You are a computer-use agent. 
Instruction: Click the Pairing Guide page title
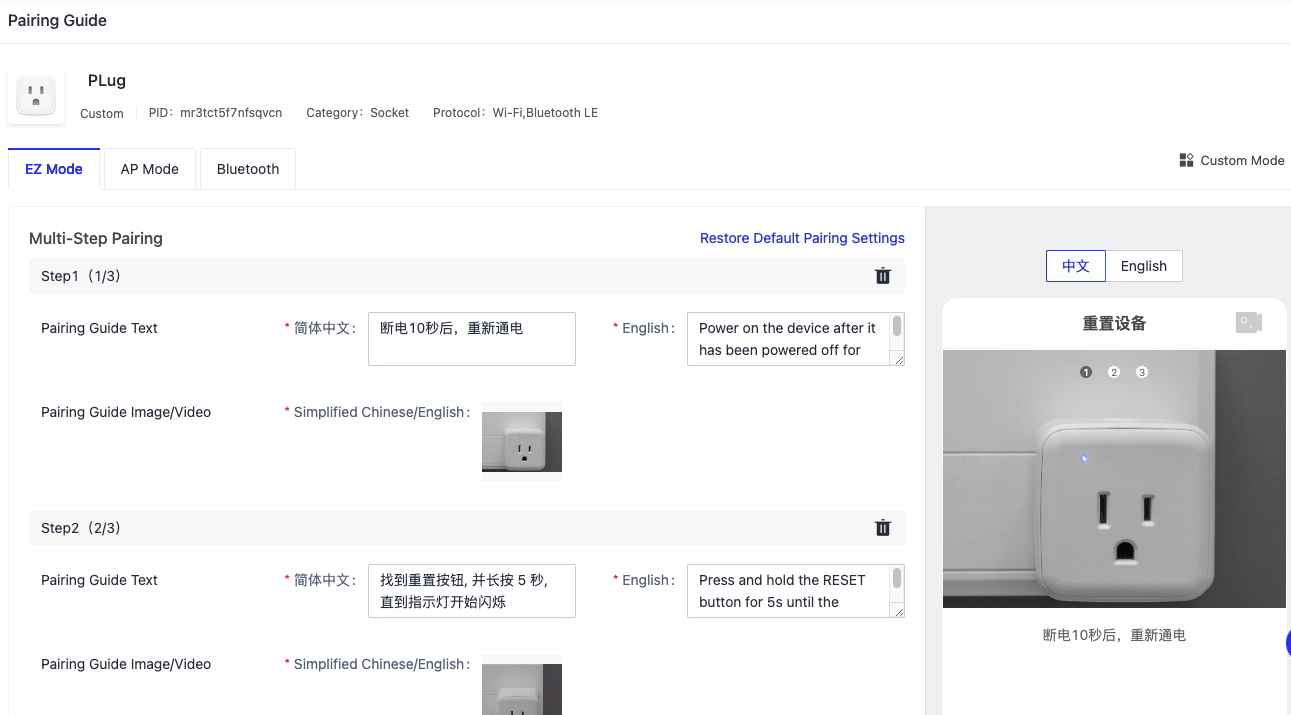pos(57,20)
